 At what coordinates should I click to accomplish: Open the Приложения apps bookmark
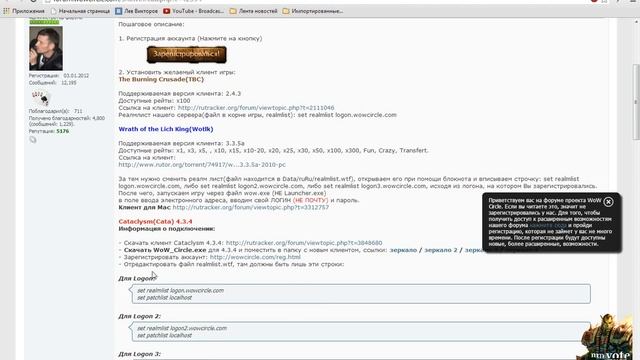(24, 11)
